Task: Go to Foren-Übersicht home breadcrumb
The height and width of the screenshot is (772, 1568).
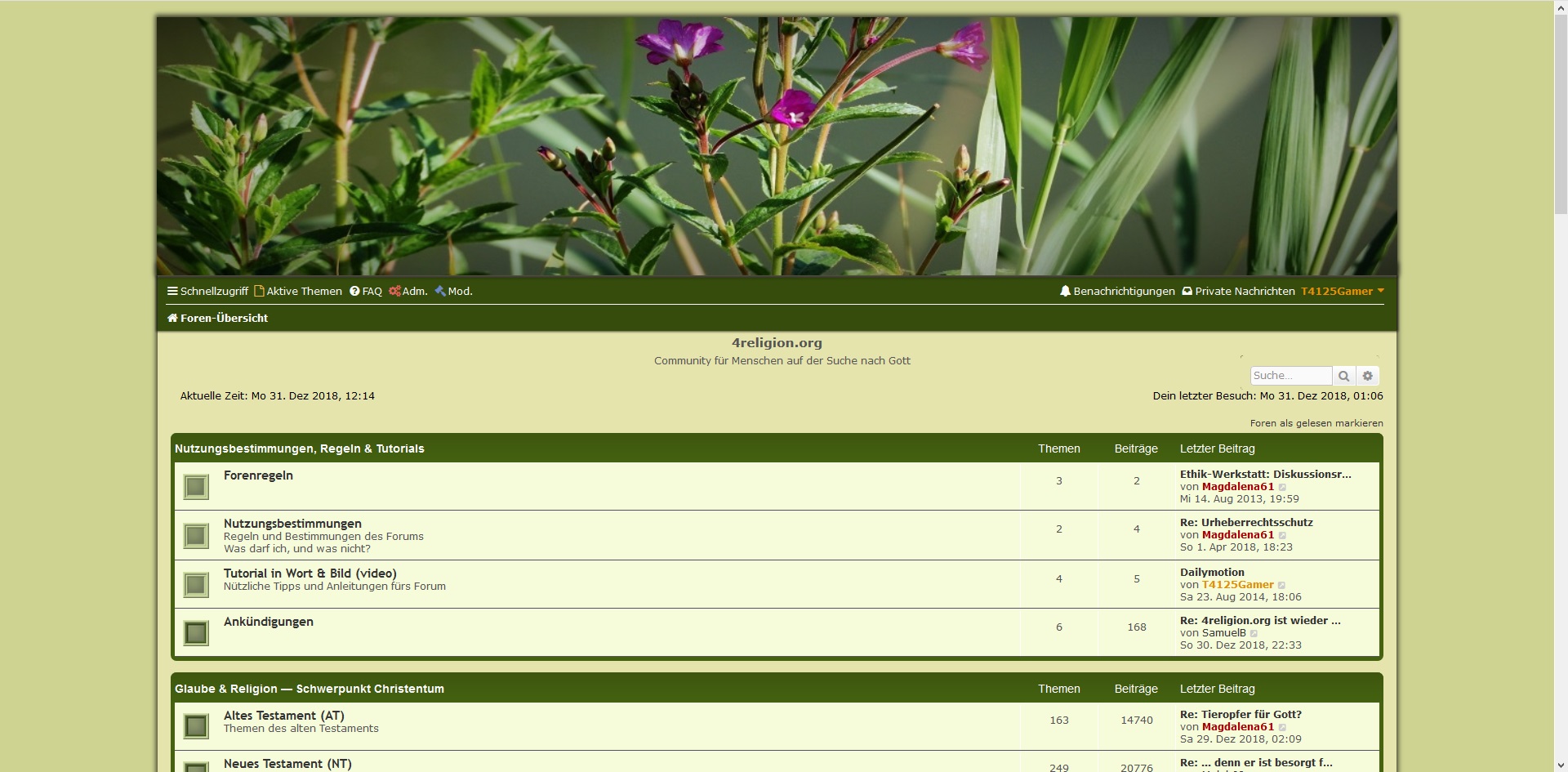Action: [x=217, y=318]
